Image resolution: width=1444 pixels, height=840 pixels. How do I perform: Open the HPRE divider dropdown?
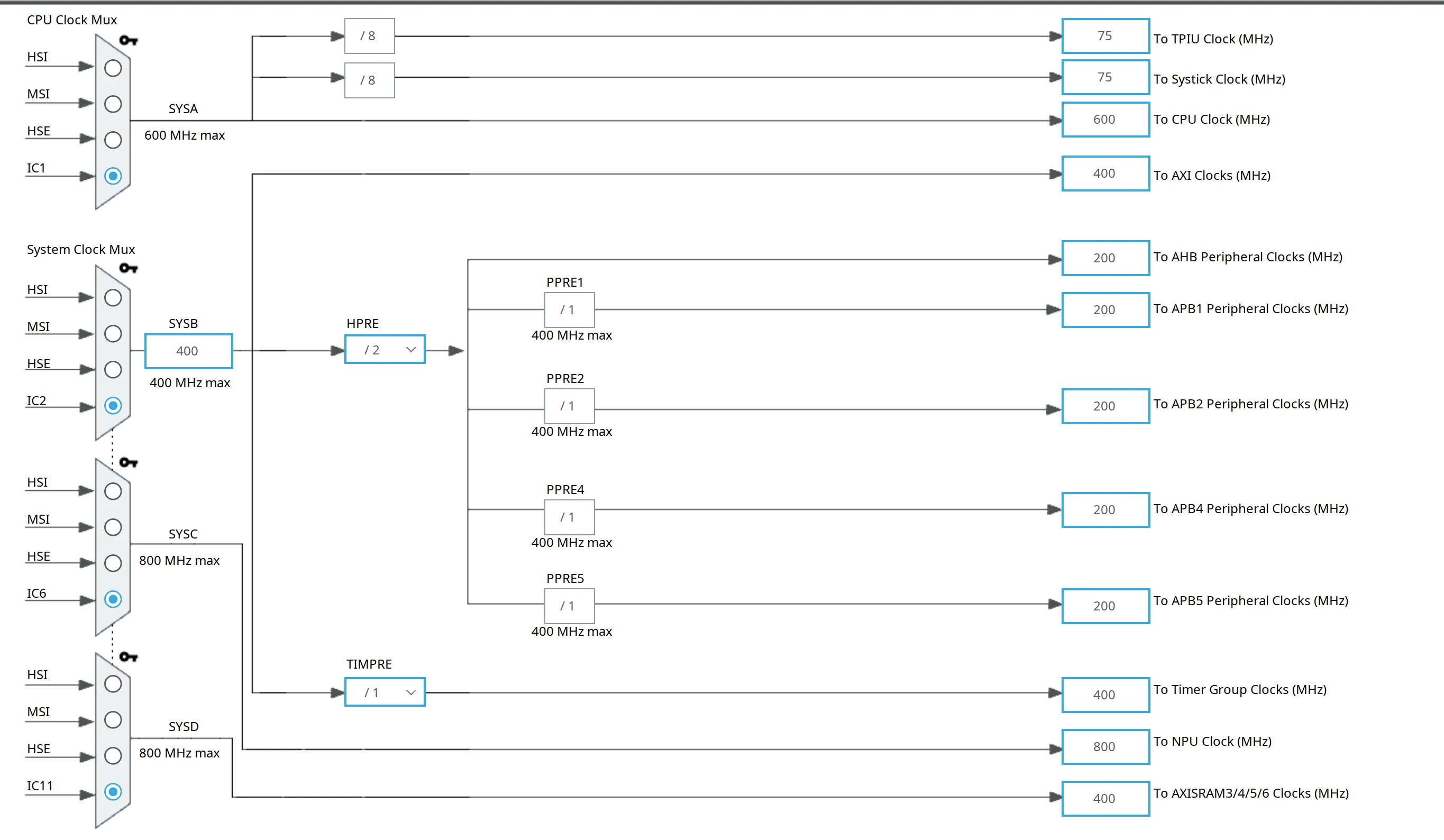385,350
